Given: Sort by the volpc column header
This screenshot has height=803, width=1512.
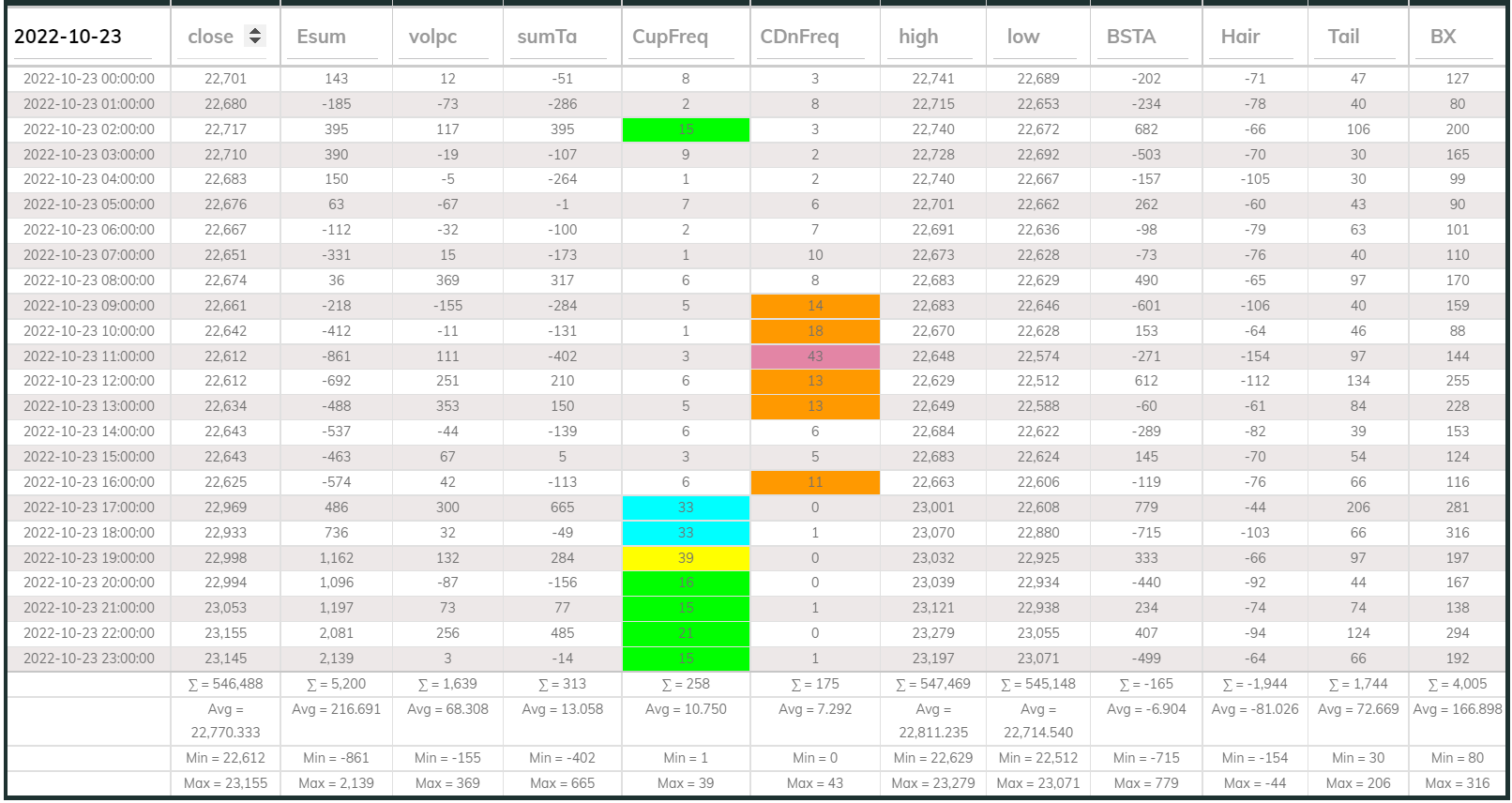Looking at the screenshot, I should pos(432,37).
